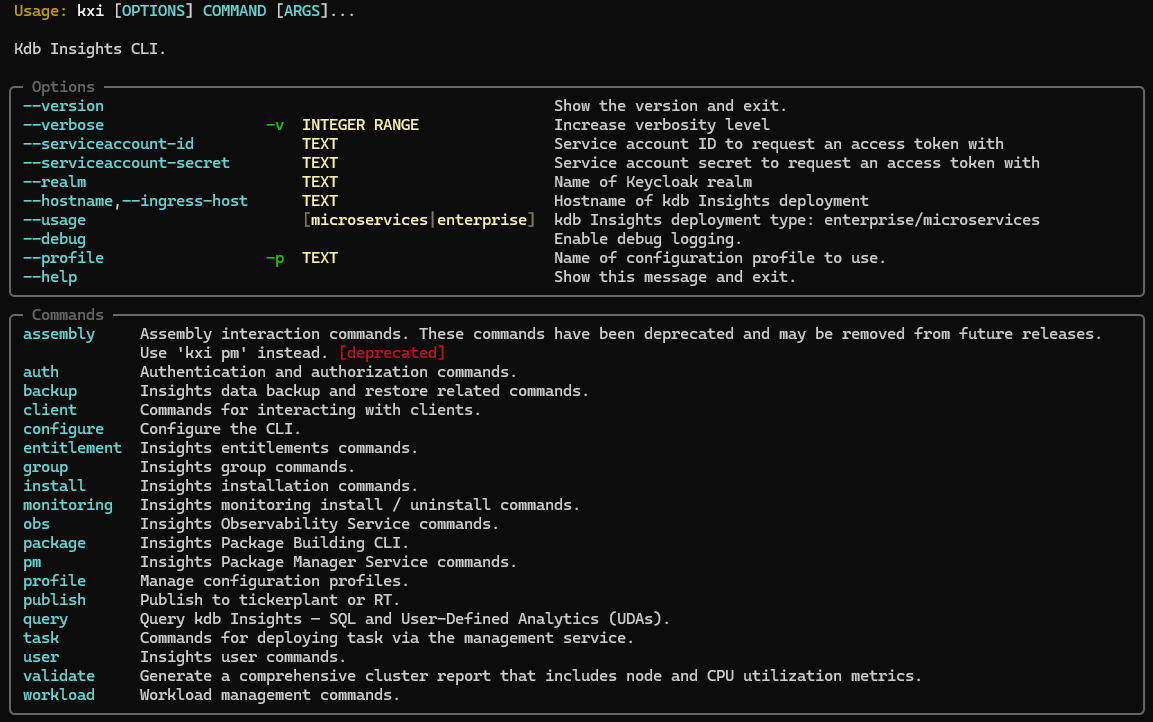This screenshot has height=722, width=1153.
Task: Click the obs command name
Action: pyautogui.click(x=36, y=525)
